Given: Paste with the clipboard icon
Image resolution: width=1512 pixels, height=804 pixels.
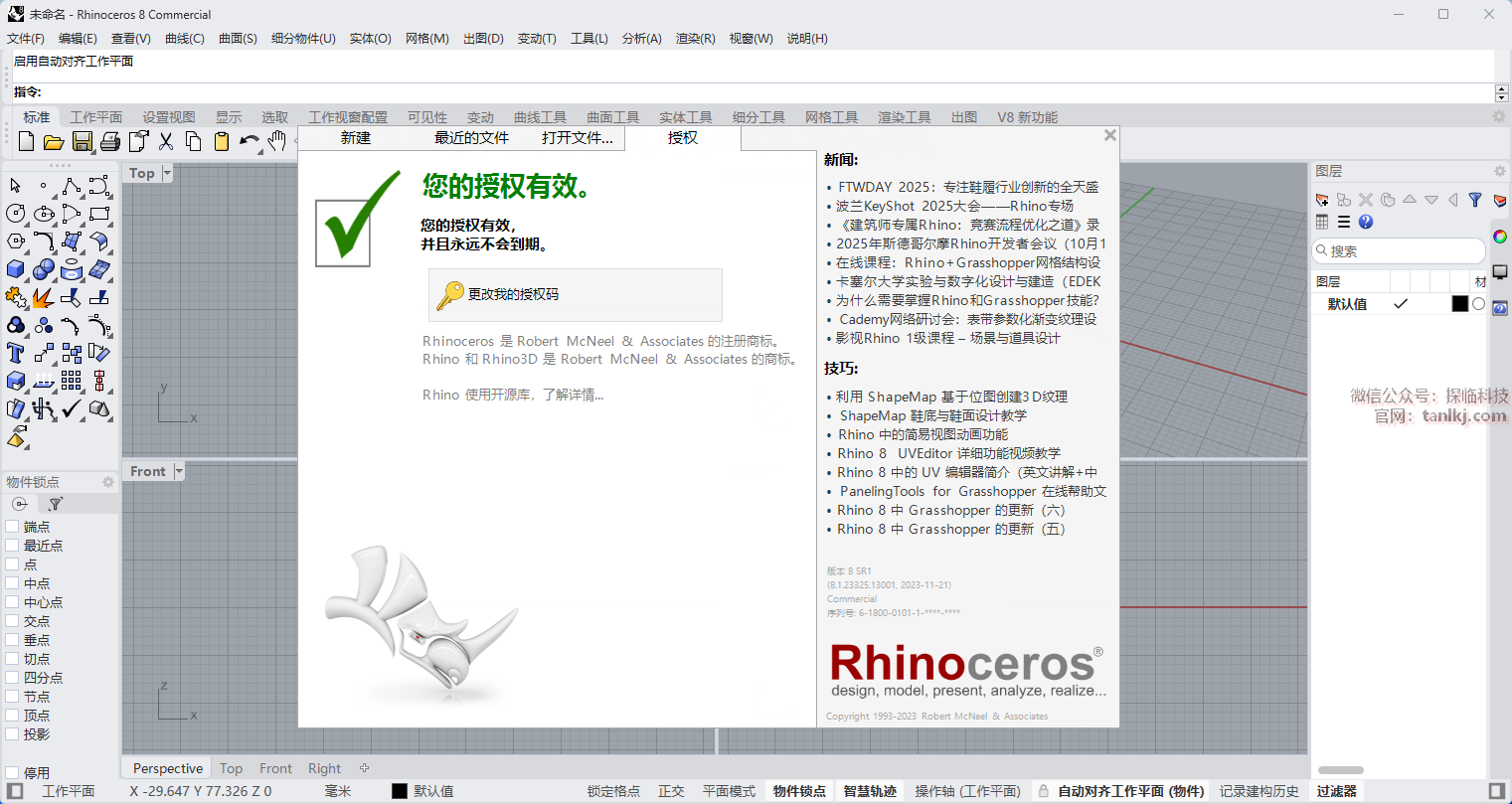Looking at the screenshot, I should [x=221, y=142].
